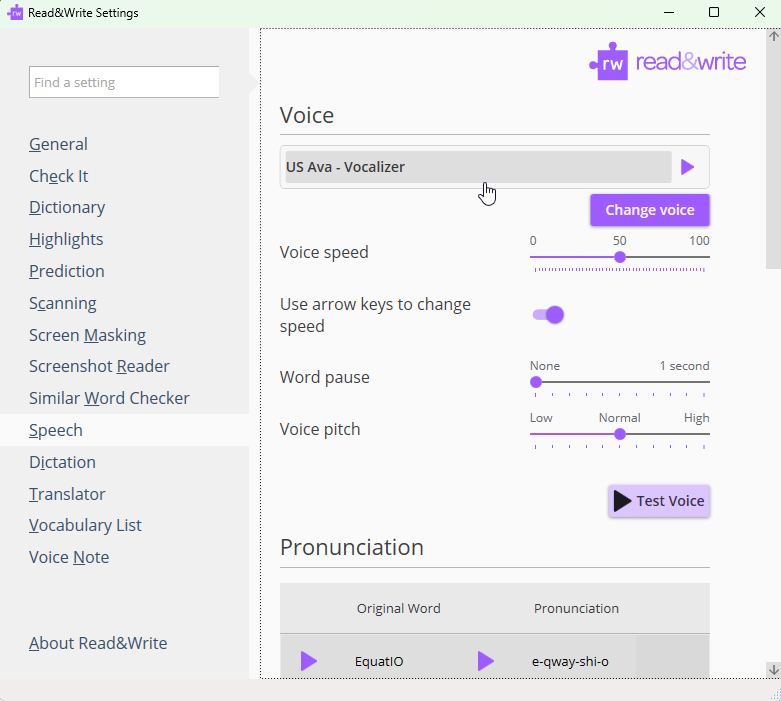Open General settings
The height and width of the screenshot is (701, 781).
58,144
